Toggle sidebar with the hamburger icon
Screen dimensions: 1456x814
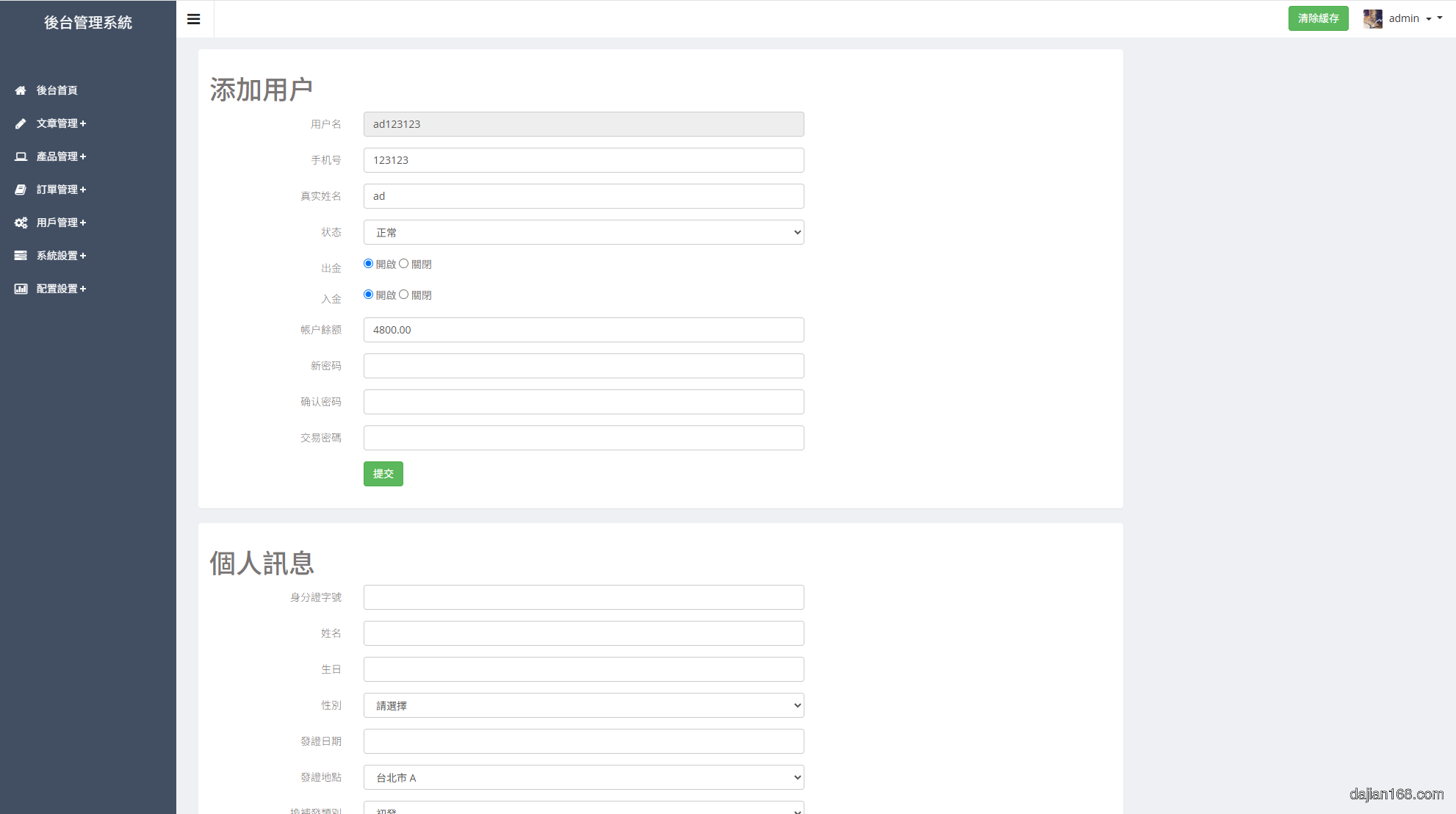tap(194, 19)
